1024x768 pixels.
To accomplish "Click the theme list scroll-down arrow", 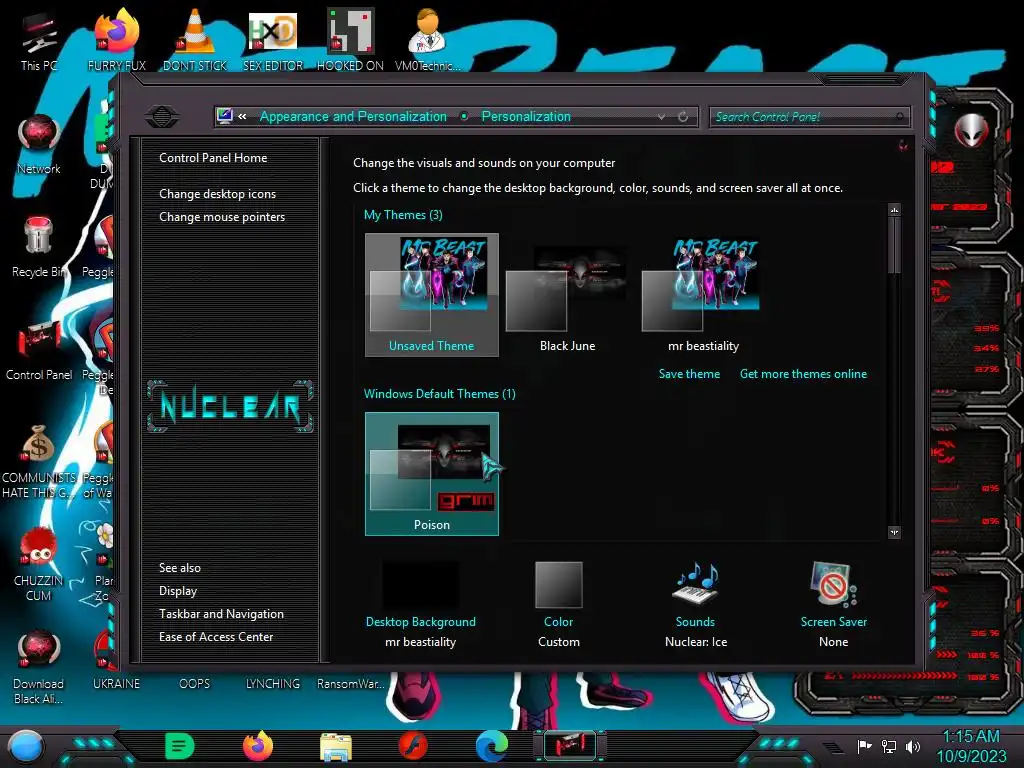I will pos(894,532).
